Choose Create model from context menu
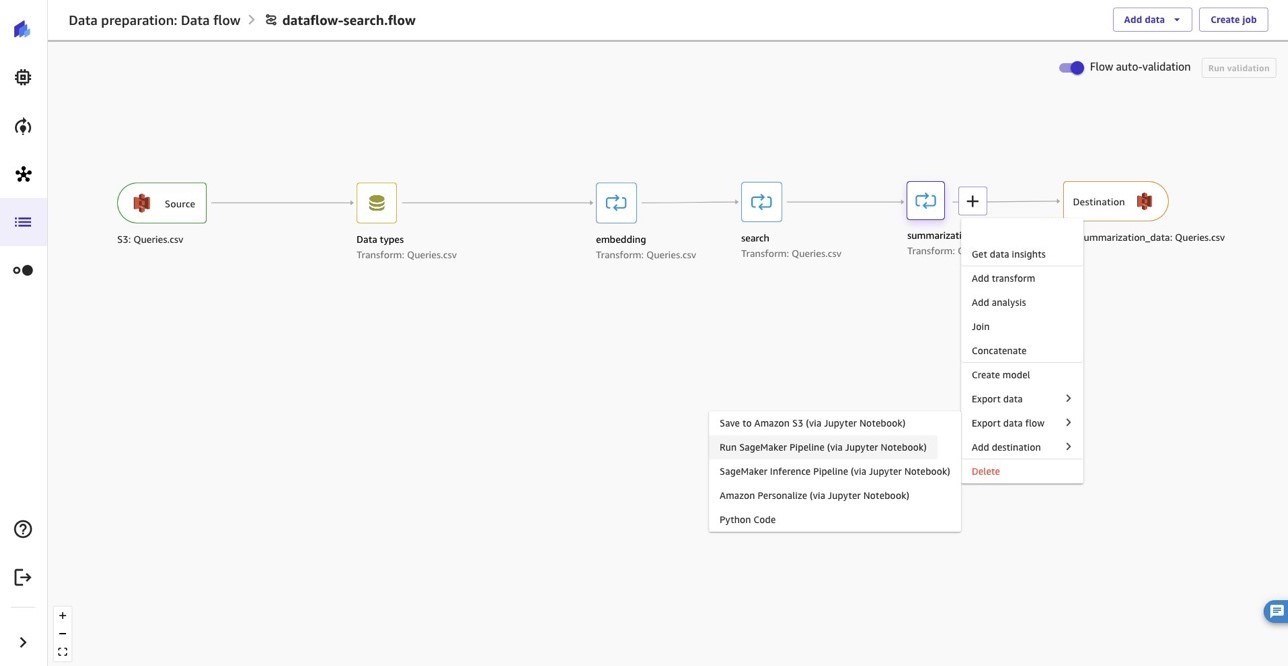 1022,375
